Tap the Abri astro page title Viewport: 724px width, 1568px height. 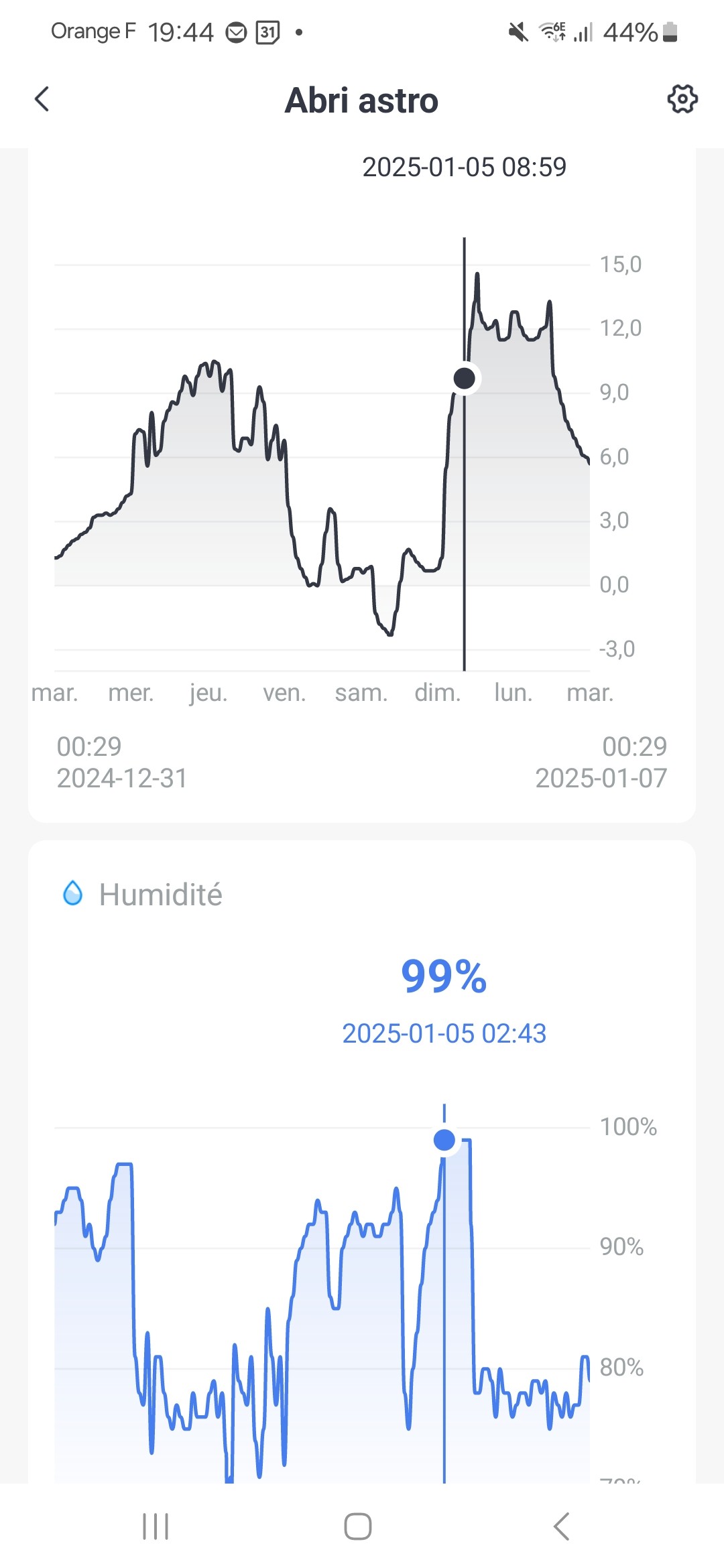tap(361, 101)
